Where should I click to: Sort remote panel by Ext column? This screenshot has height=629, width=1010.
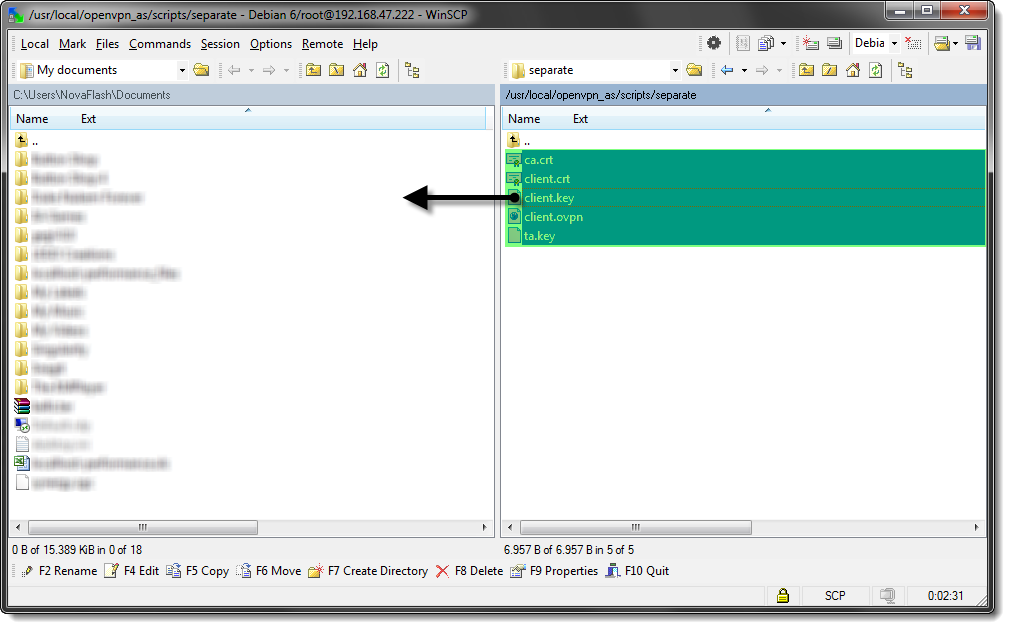coord(580,119)
